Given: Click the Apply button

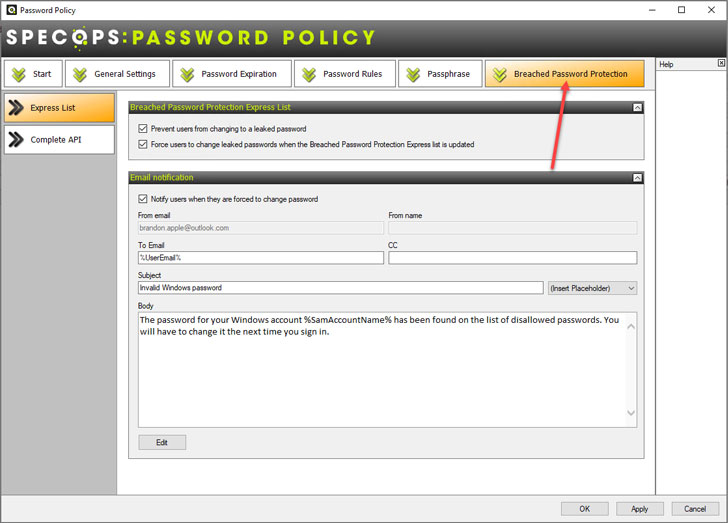Looking at the screenshot, I should [639, 509].
